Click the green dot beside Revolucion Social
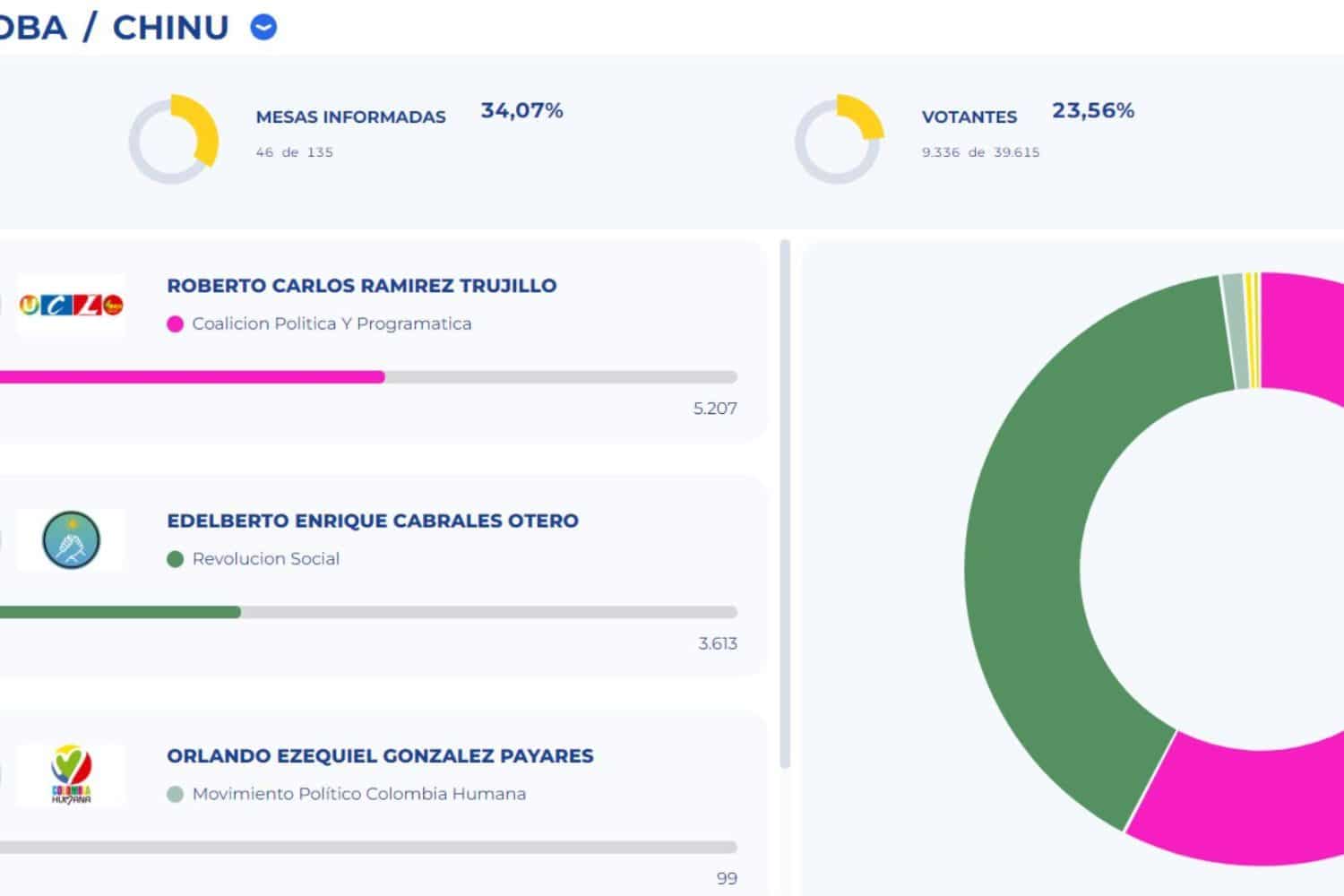The width and height of the screenshot is (1344, 896). pyautogui.click(x=176, y=559)
